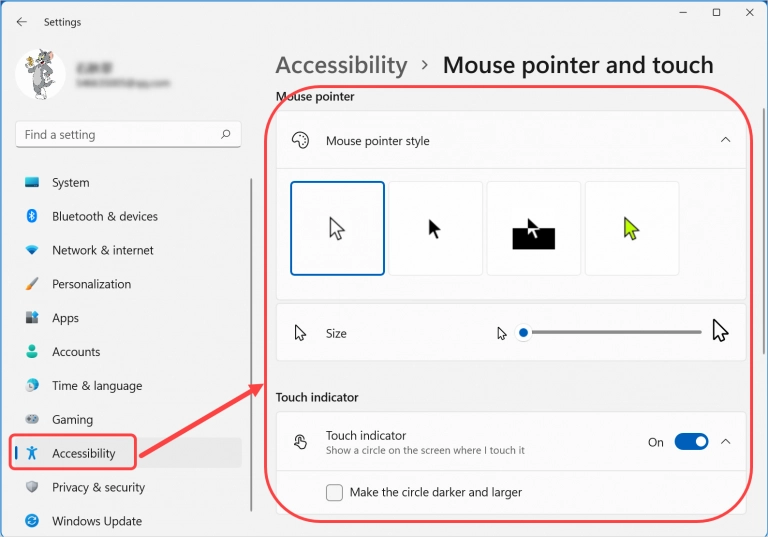Click the Privacy shield icon
Viewport: 768px width, 537px height.
click(x=32, y=487)
